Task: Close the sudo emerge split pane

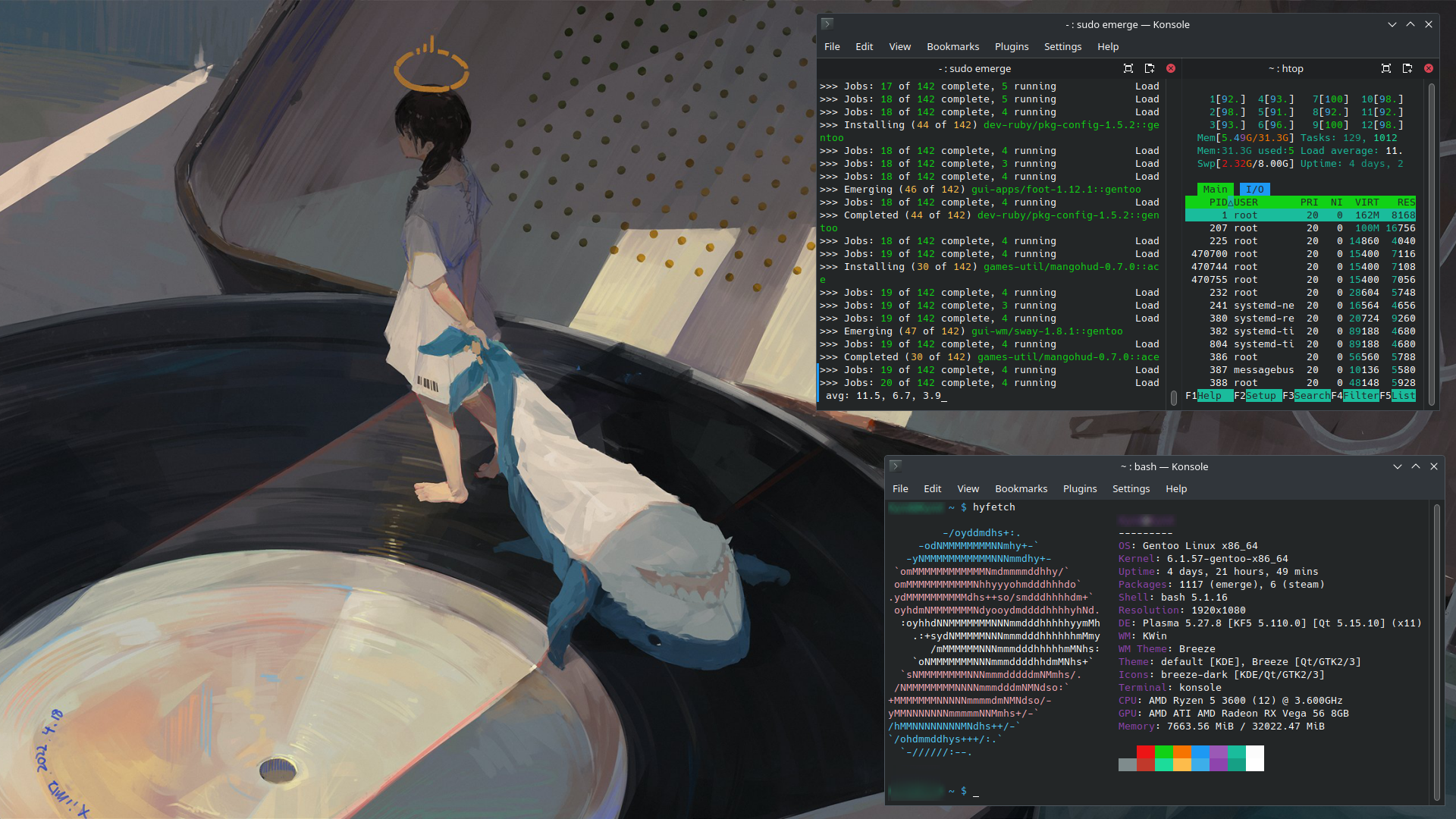Action: [1171, 68]
